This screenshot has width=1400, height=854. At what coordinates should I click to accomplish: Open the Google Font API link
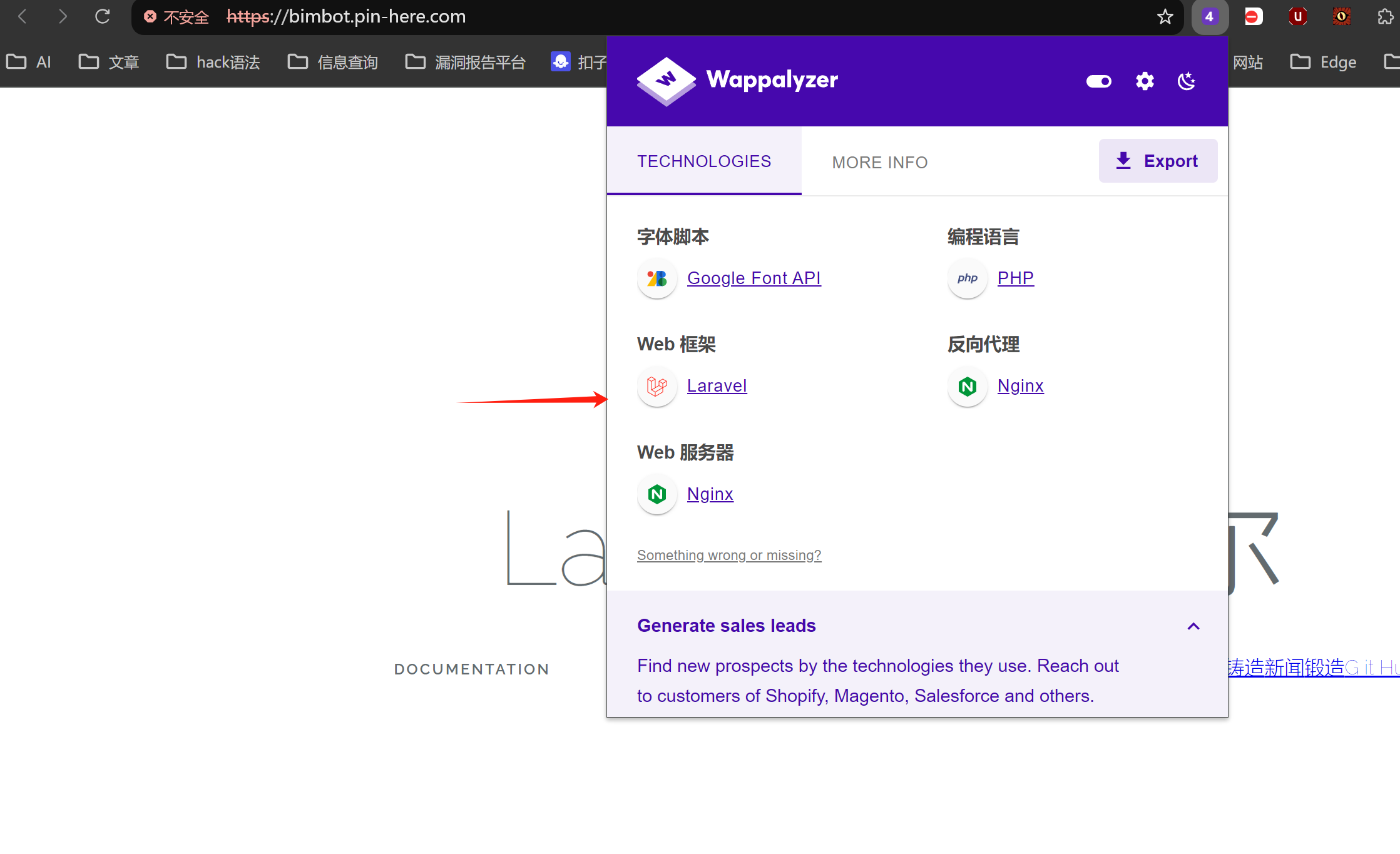coord(754,278)
